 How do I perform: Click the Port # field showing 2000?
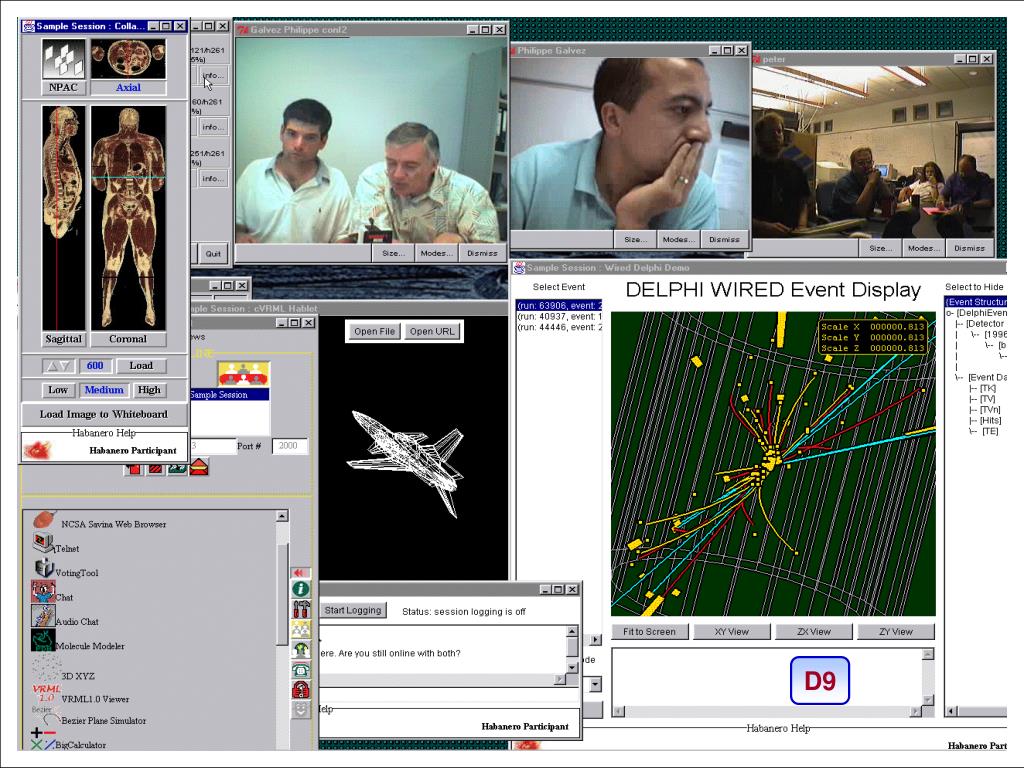[x=289, y=445]
